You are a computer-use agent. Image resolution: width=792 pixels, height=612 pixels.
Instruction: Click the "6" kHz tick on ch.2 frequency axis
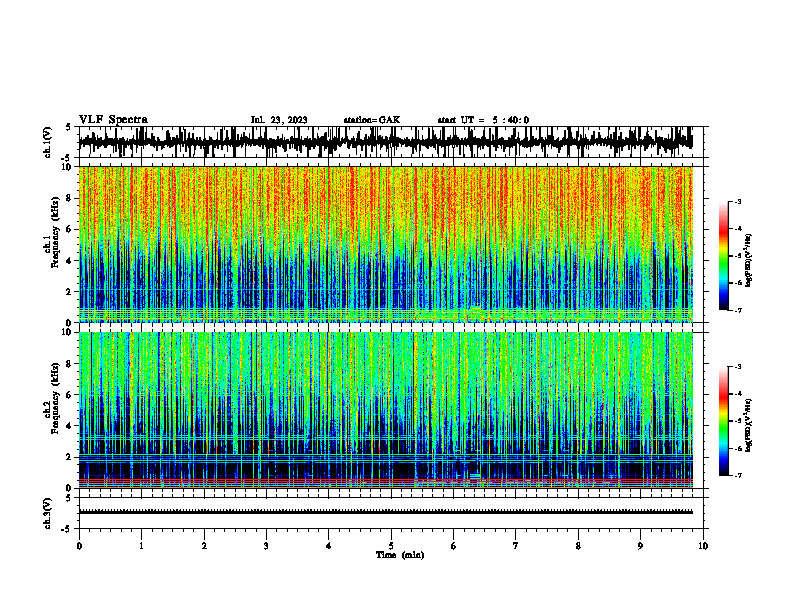[70, 395]
